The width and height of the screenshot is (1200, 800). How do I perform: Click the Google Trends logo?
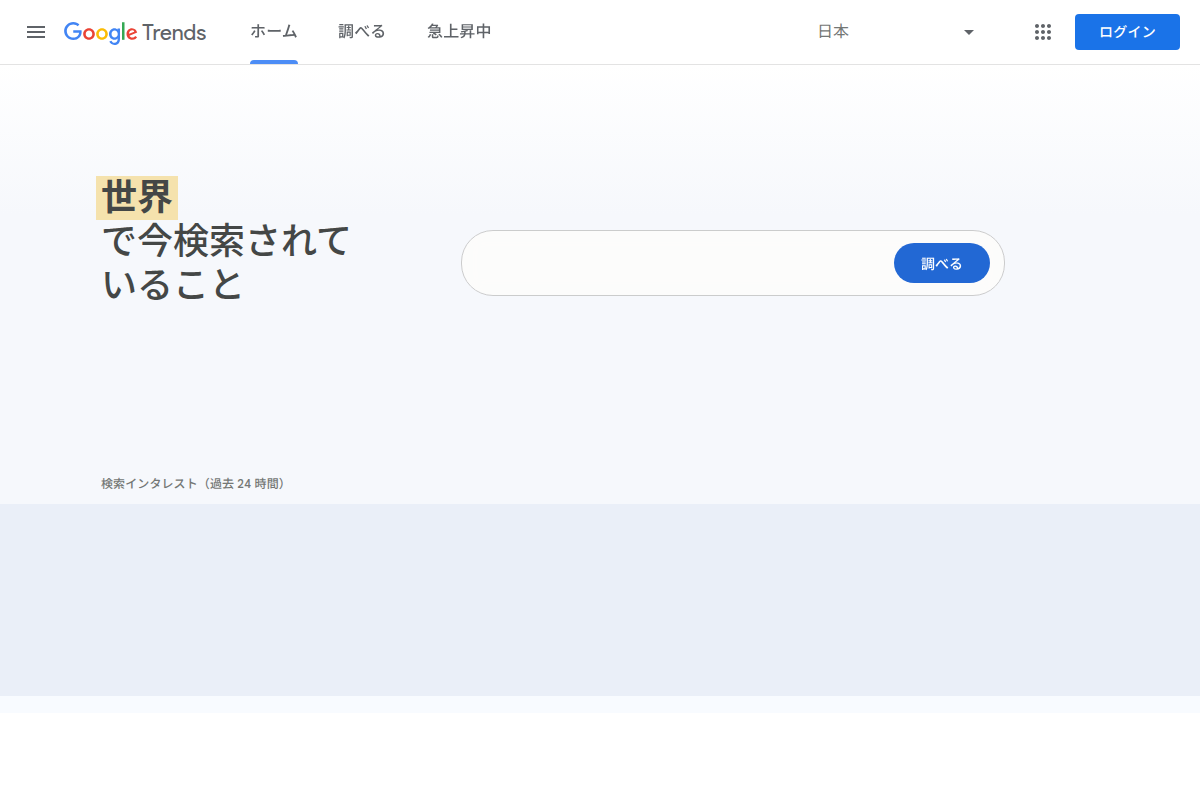click(135, 32)
